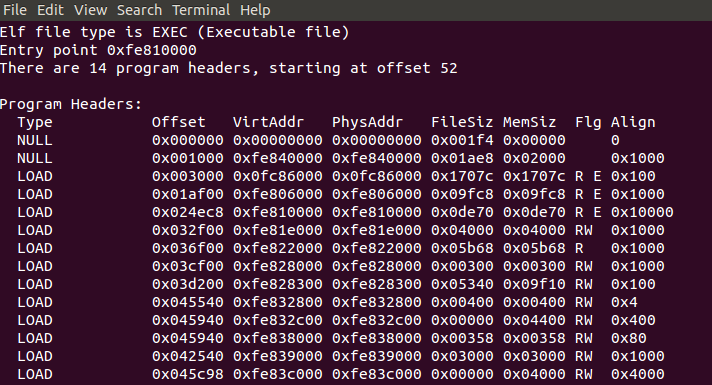Open the Edit menu
The width and height of the screenshot is (712, 385).
[x=50, y=10]
